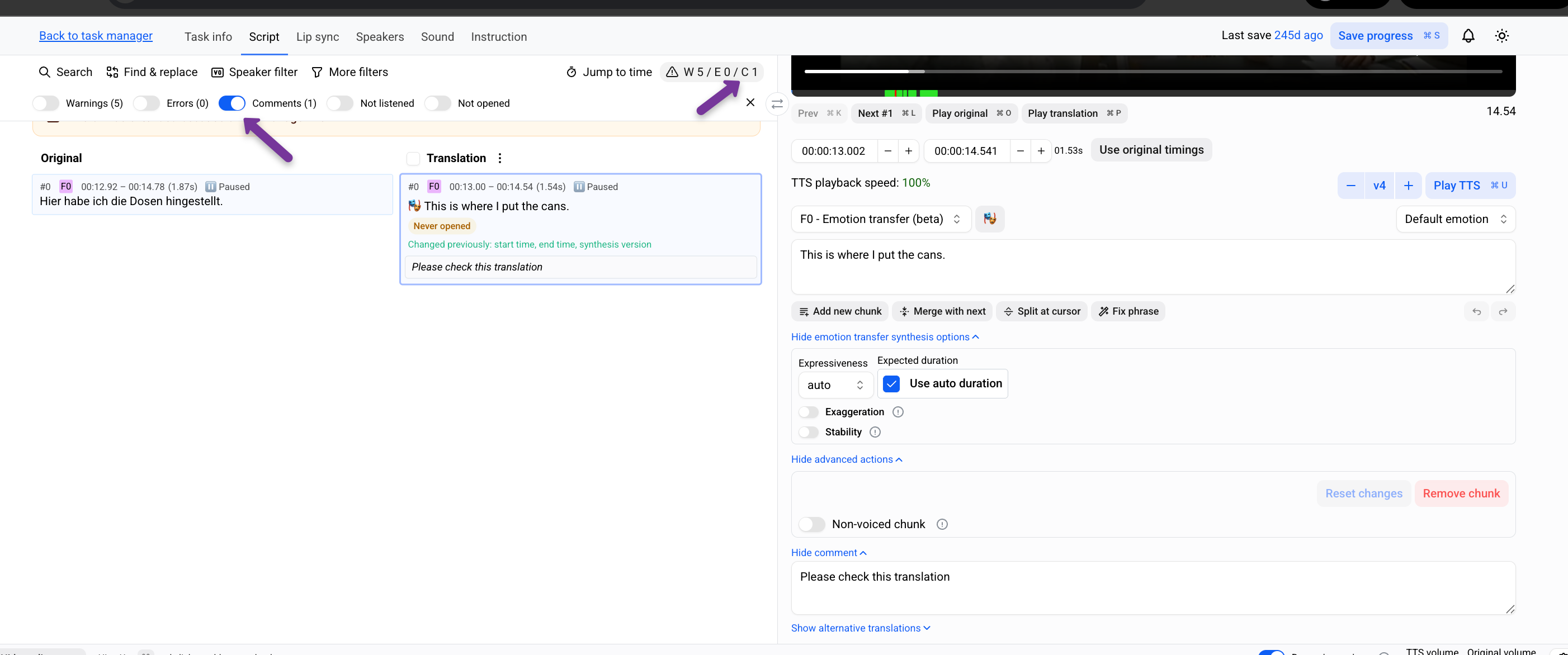Image resolution: width=1568 pixels, height=655 pixels.
Task: Enable the Stability switch
Action: 809,432
